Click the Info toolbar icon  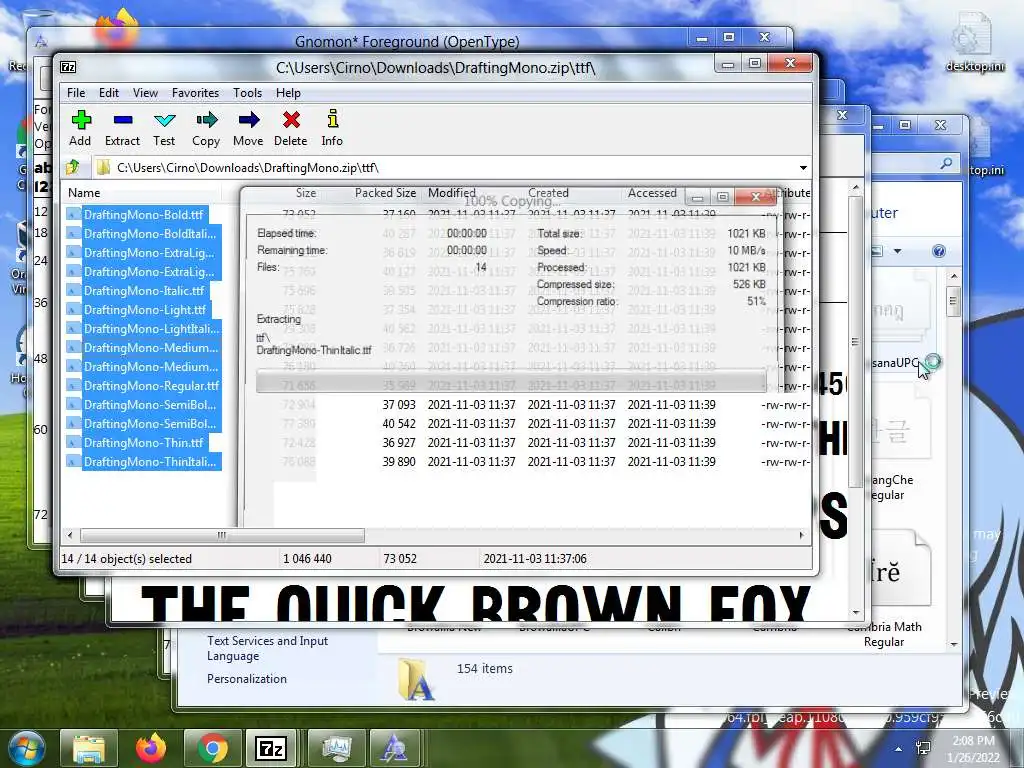pyautogui.click(x=332, y=128)
